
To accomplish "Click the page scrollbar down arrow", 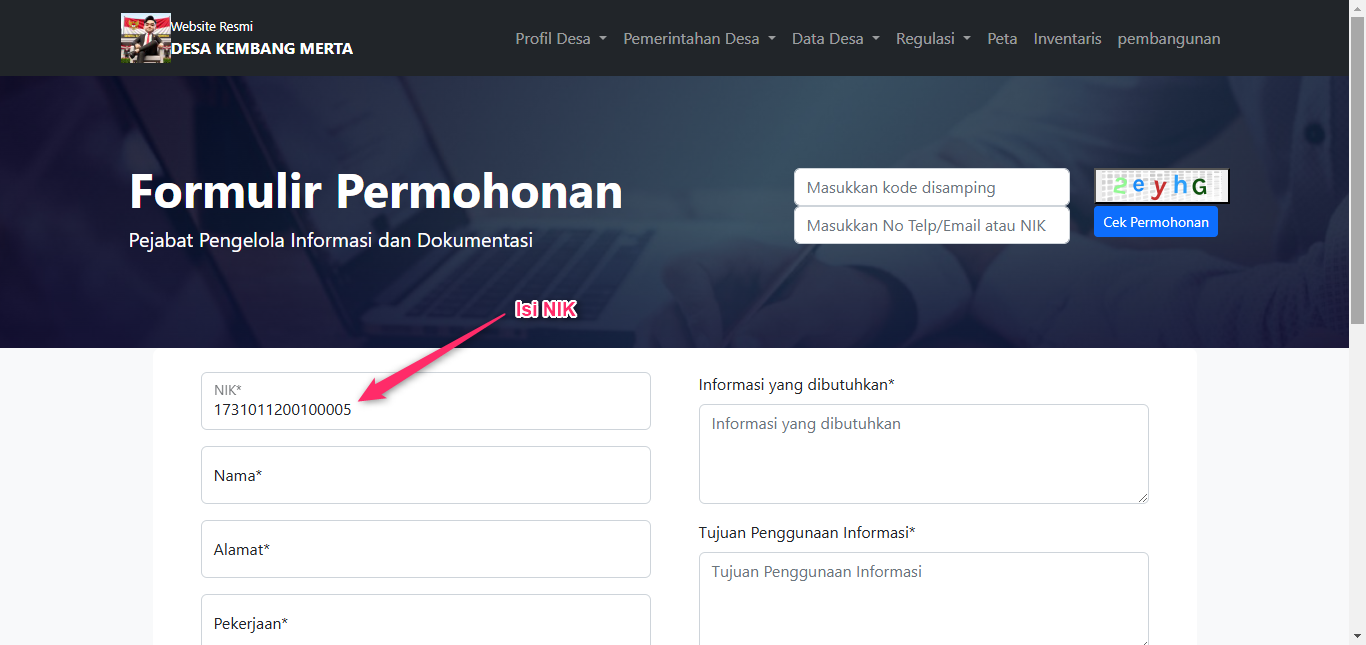I will pyautogui.click(x=1357, y=636).
